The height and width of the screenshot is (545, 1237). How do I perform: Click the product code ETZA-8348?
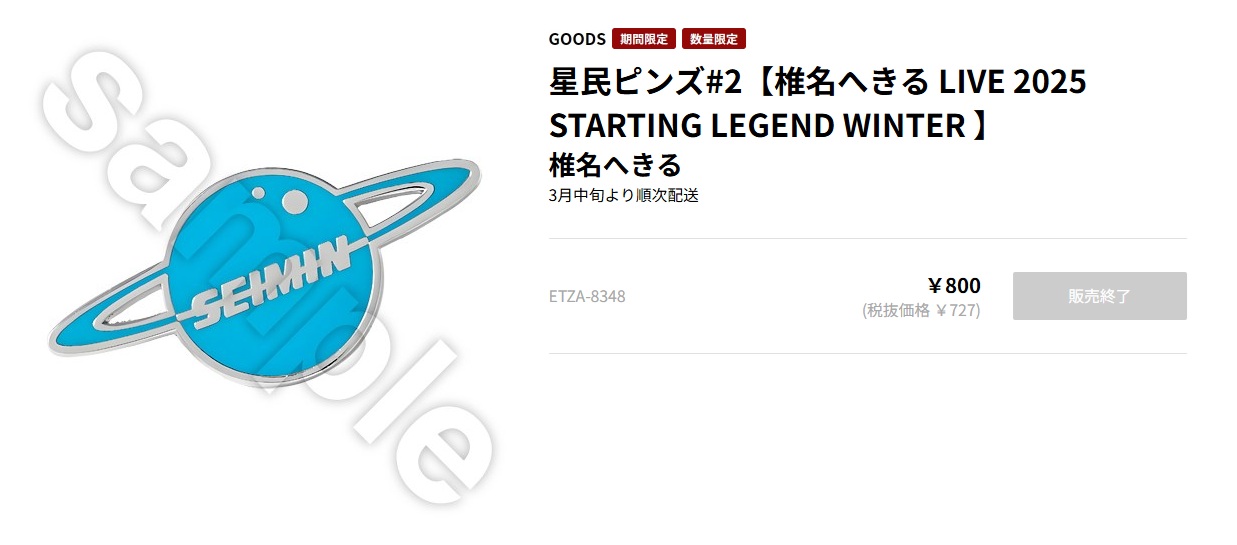(587, 296)
